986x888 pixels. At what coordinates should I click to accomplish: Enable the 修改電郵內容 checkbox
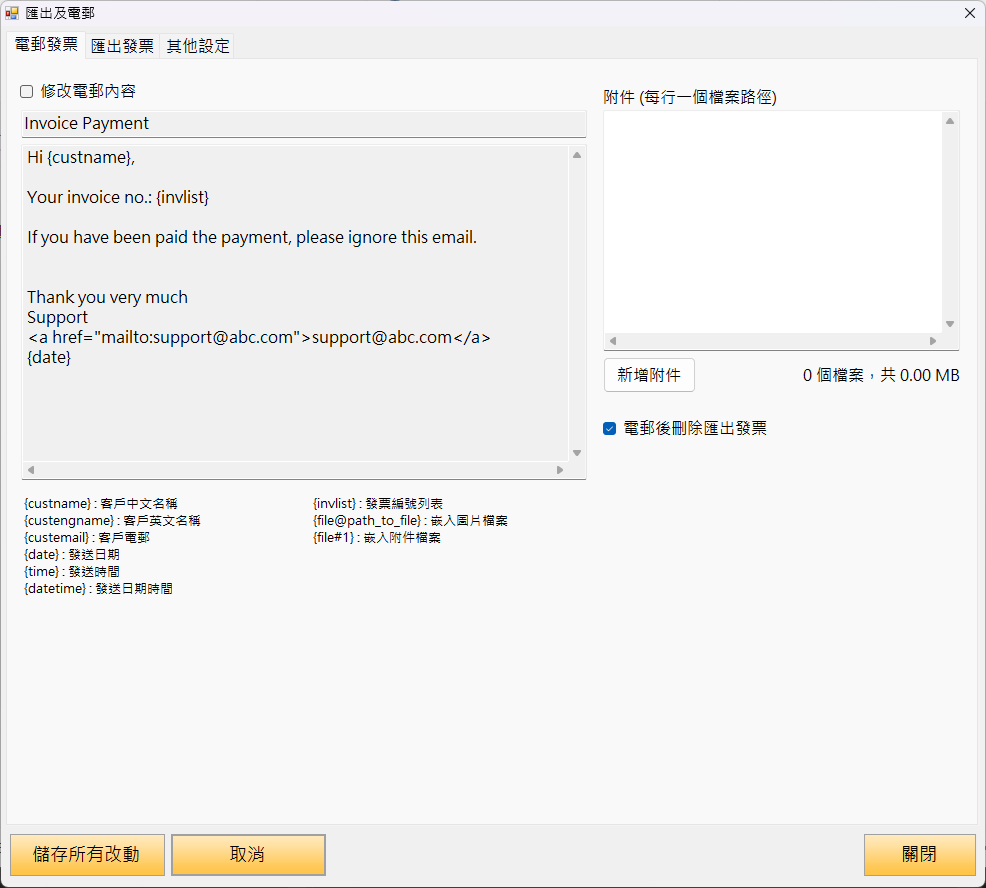(x=27, y=92)
